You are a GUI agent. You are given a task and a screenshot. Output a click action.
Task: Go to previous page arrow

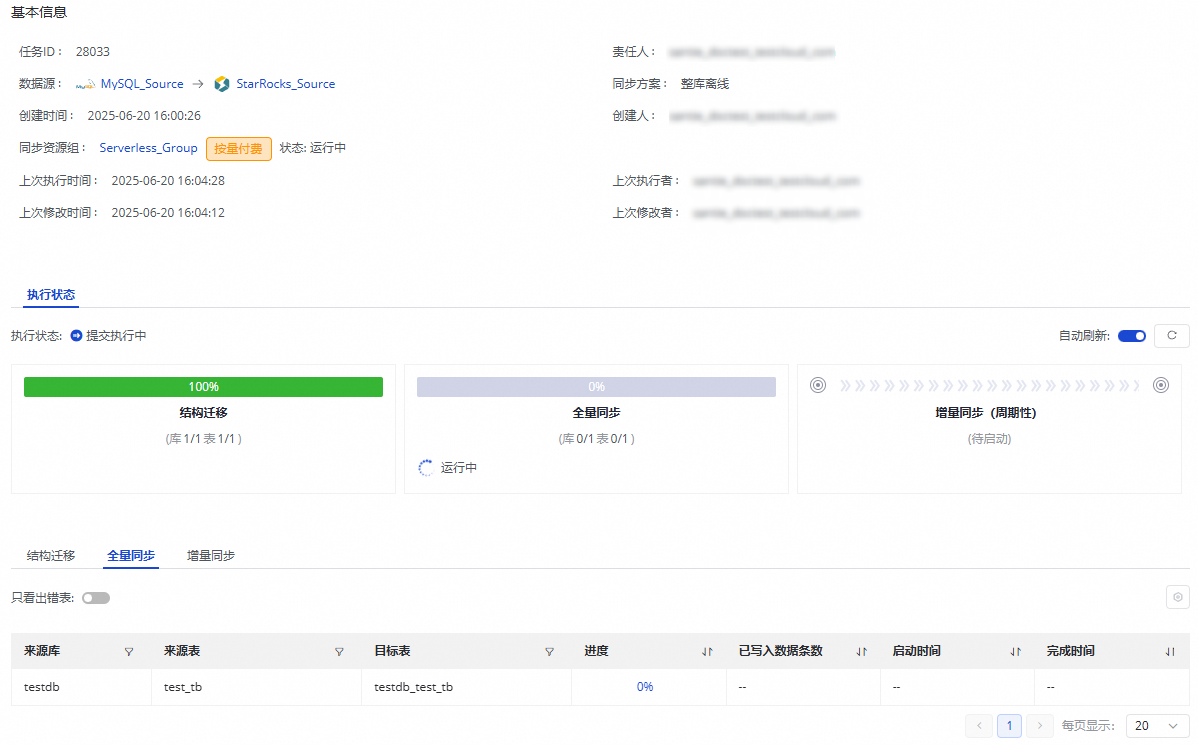(x=979, y=726)
